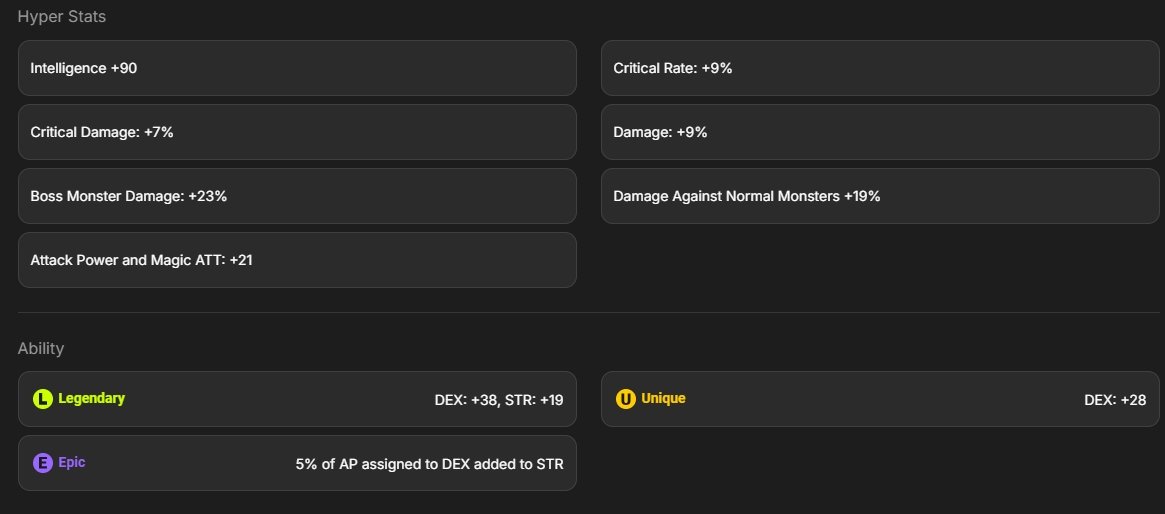Select the Critical Rate +9% card
This screenshot has width=1165, height=514.
click(880, 68)
